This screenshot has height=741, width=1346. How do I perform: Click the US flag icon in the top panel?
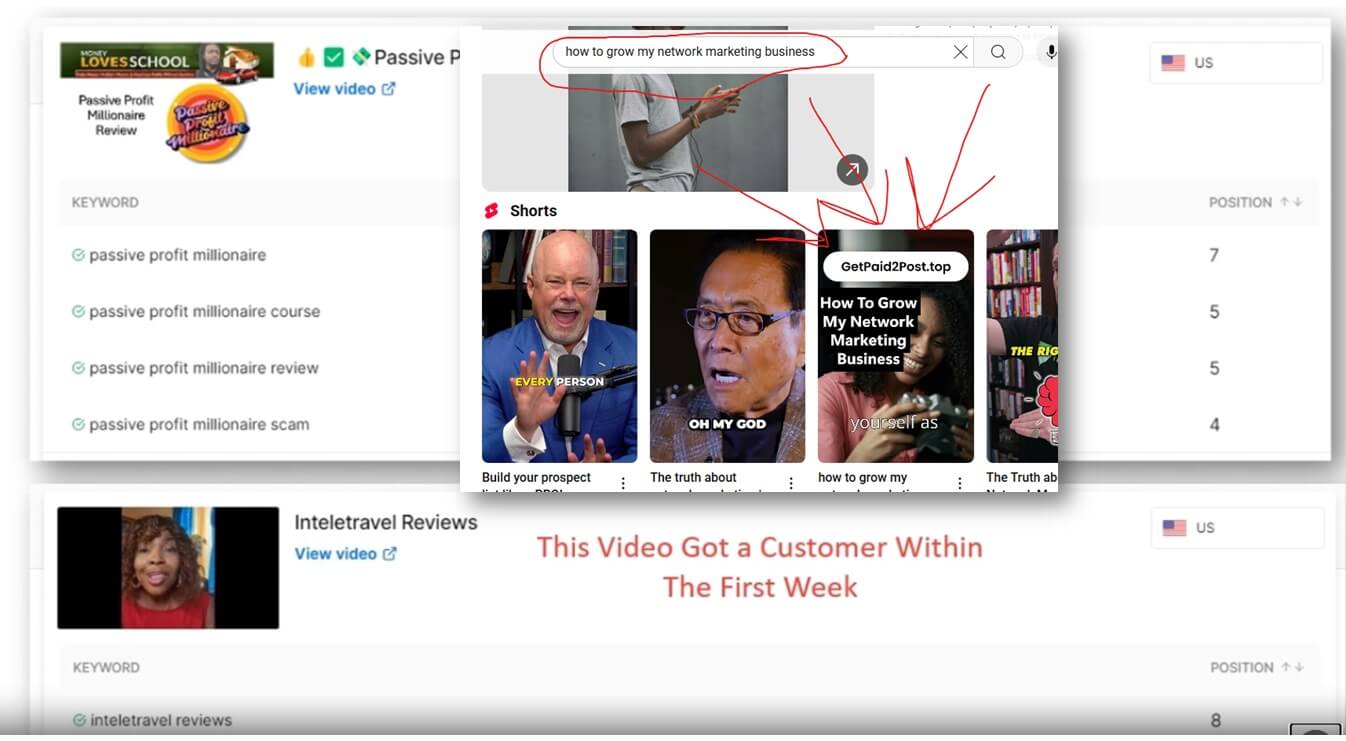1172,62
